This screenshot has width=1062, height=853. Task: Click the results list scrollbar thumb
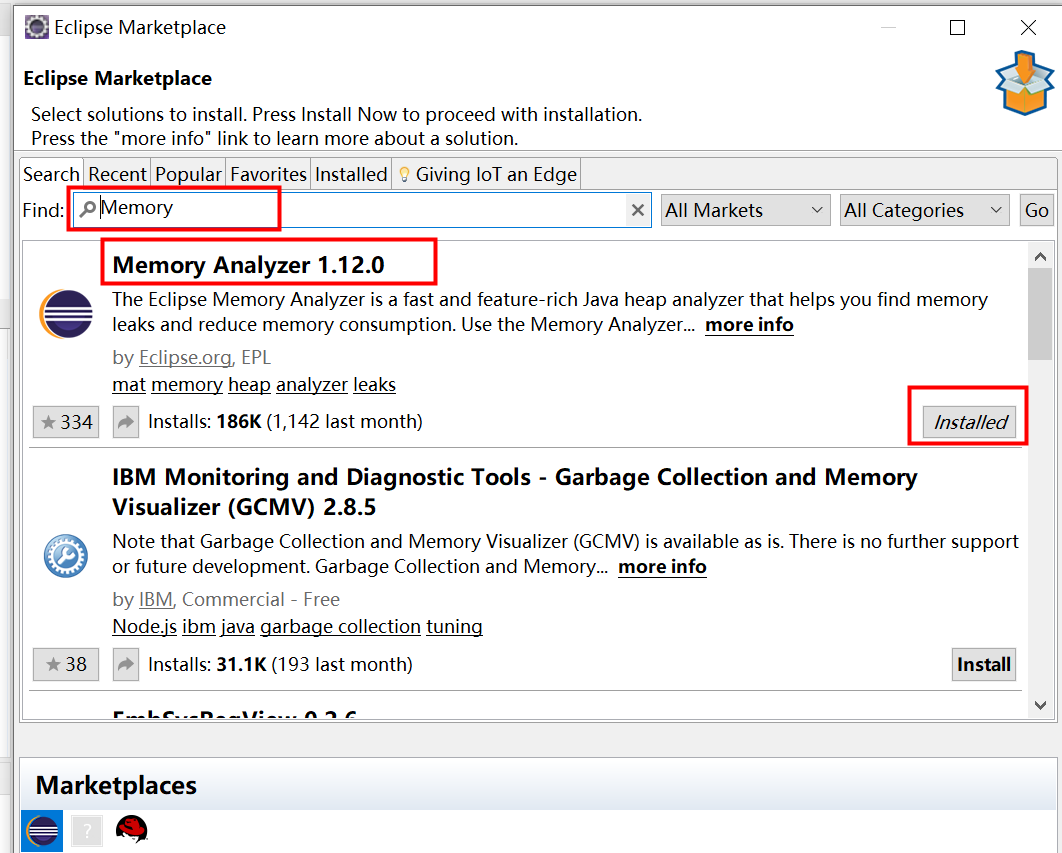tap(1040, 314)
